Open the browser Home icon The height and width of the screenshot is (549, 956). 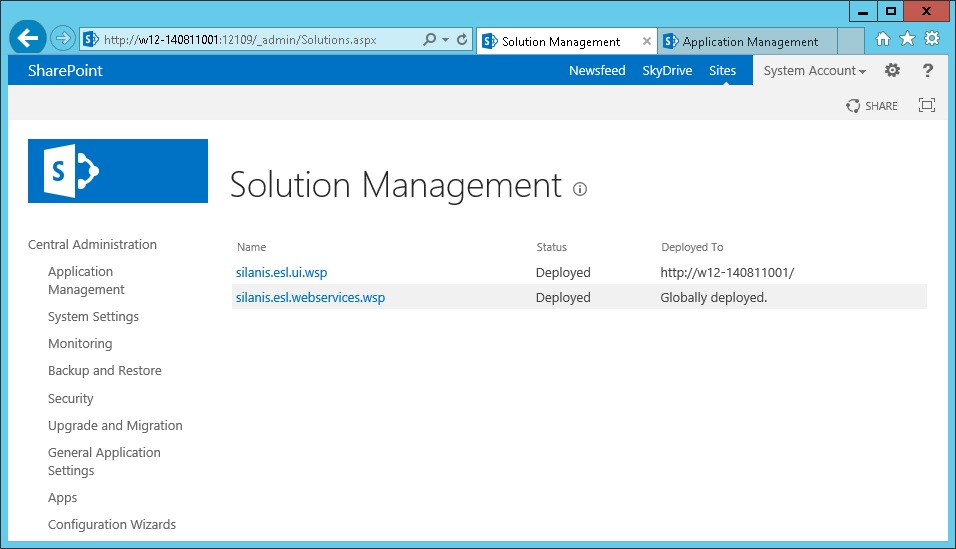pos(882,39)
